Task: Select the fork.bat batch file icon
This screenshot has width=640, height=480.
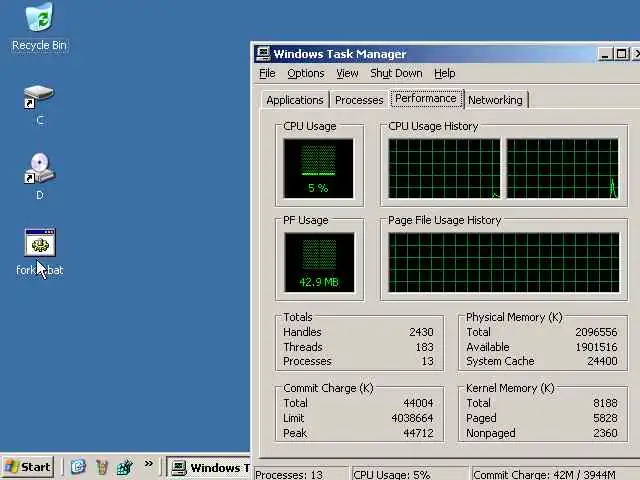Action: 40,252
